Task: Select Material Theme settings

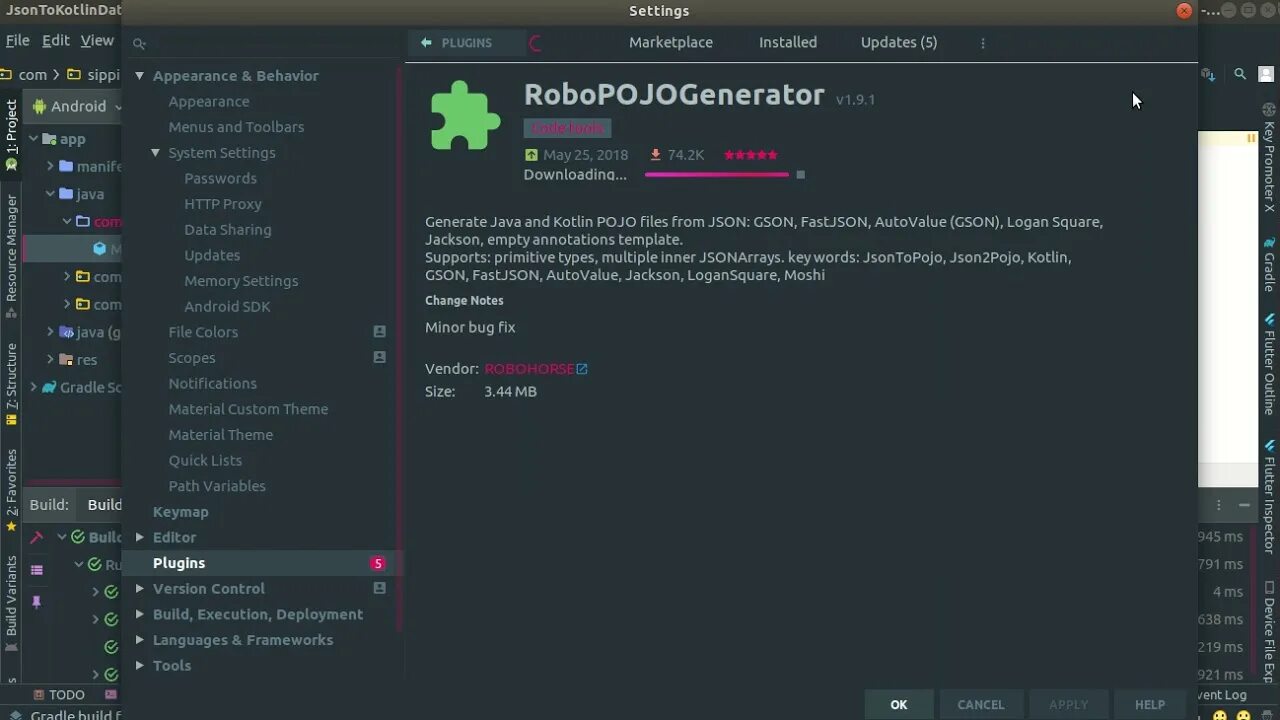Action: coord(221,435)
